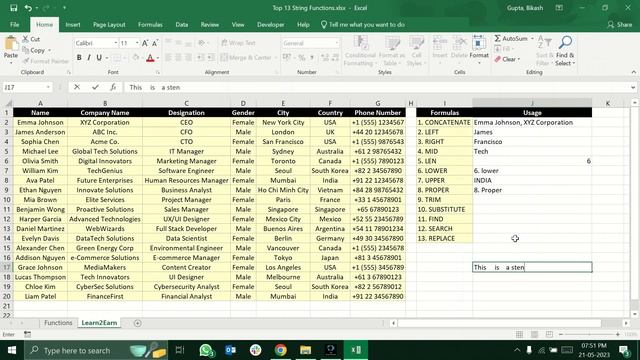Click the Copy icon
This screenshot has width=640, height=360.
(x=25, y=50)
